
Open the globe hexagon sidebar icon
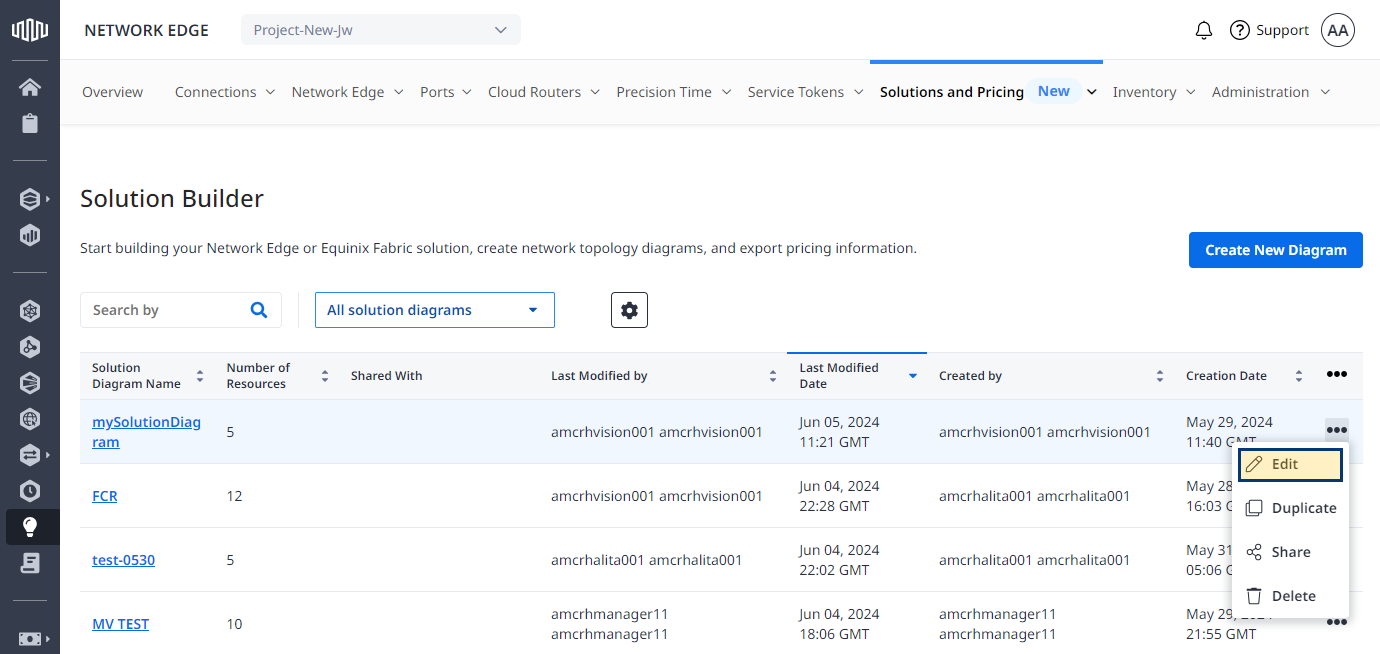(x=30, y=419)
